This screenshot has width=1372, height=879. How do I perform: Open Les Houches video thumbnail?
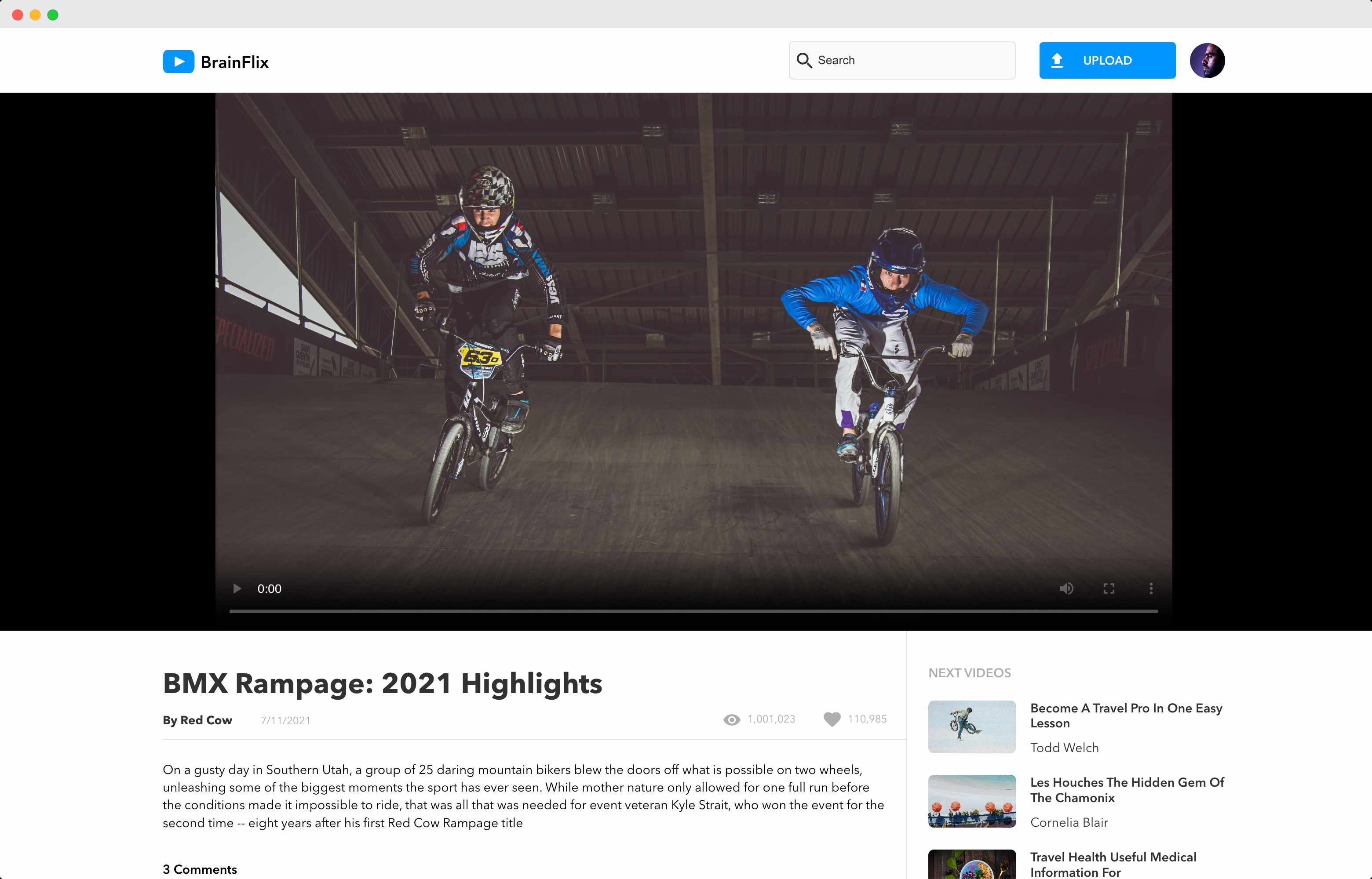point(972,801)
